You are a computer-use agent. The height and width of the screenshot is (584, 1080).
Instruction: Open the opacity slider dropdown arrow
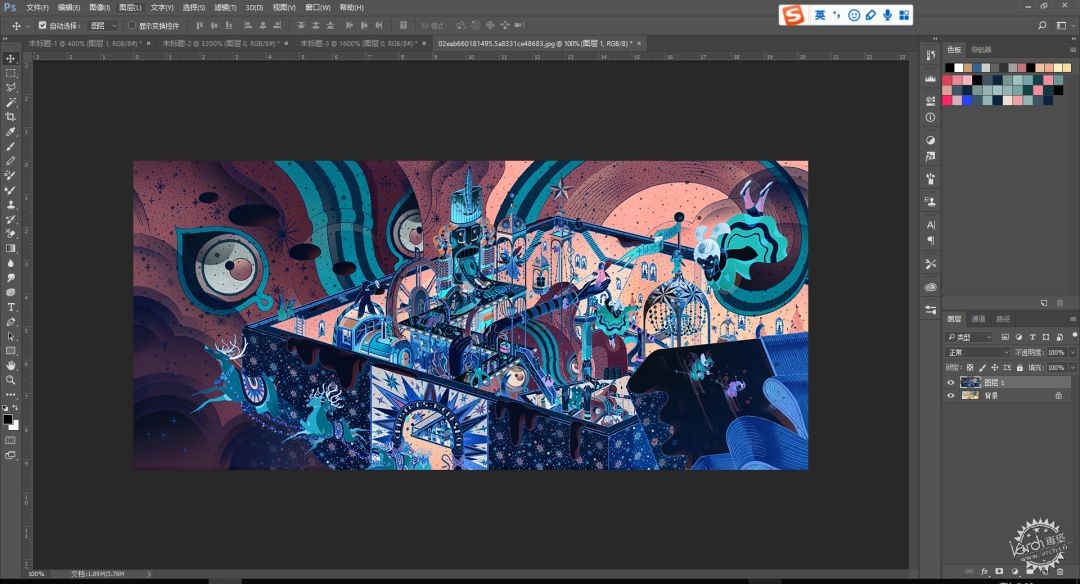pos(1072,352)
